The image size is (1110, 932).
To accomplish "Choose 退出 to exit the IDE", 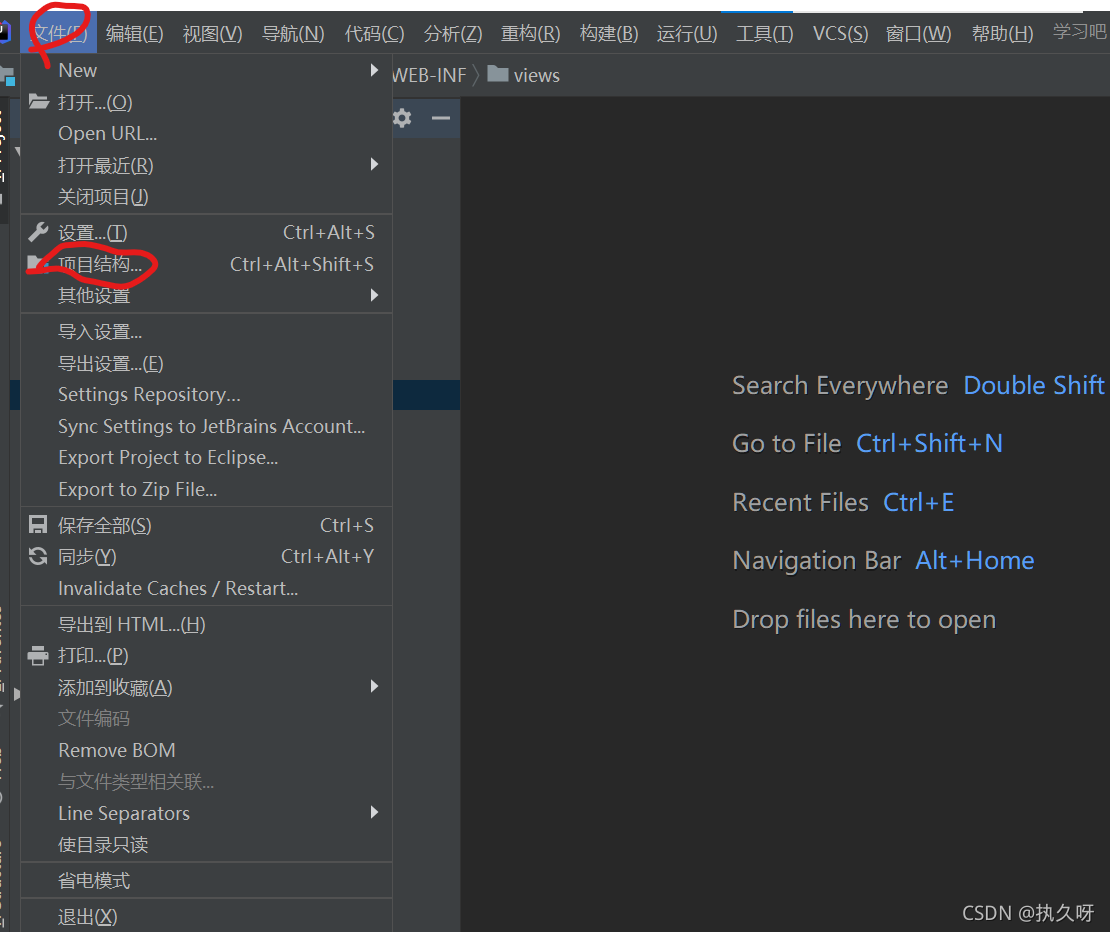I will (88, 917).
